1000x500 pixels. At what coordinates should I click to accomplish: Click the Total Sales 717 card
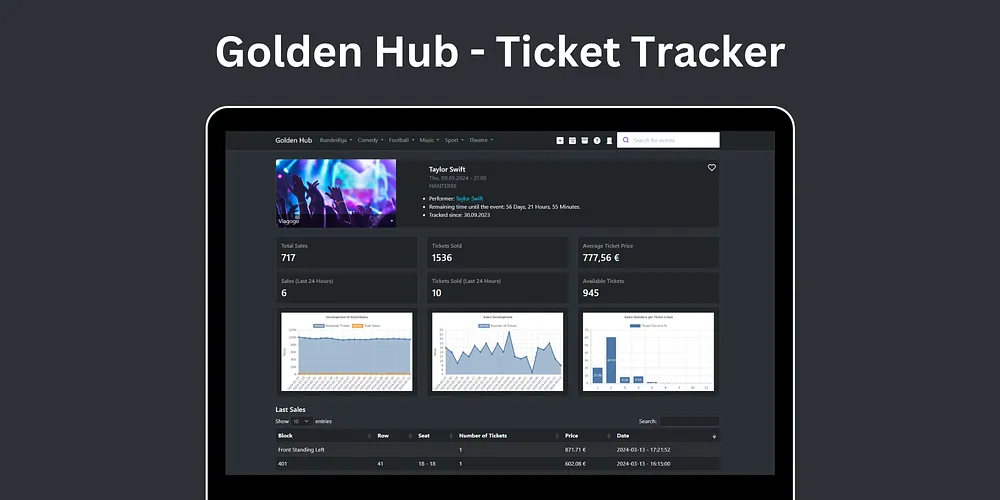[x=347, y=253]
